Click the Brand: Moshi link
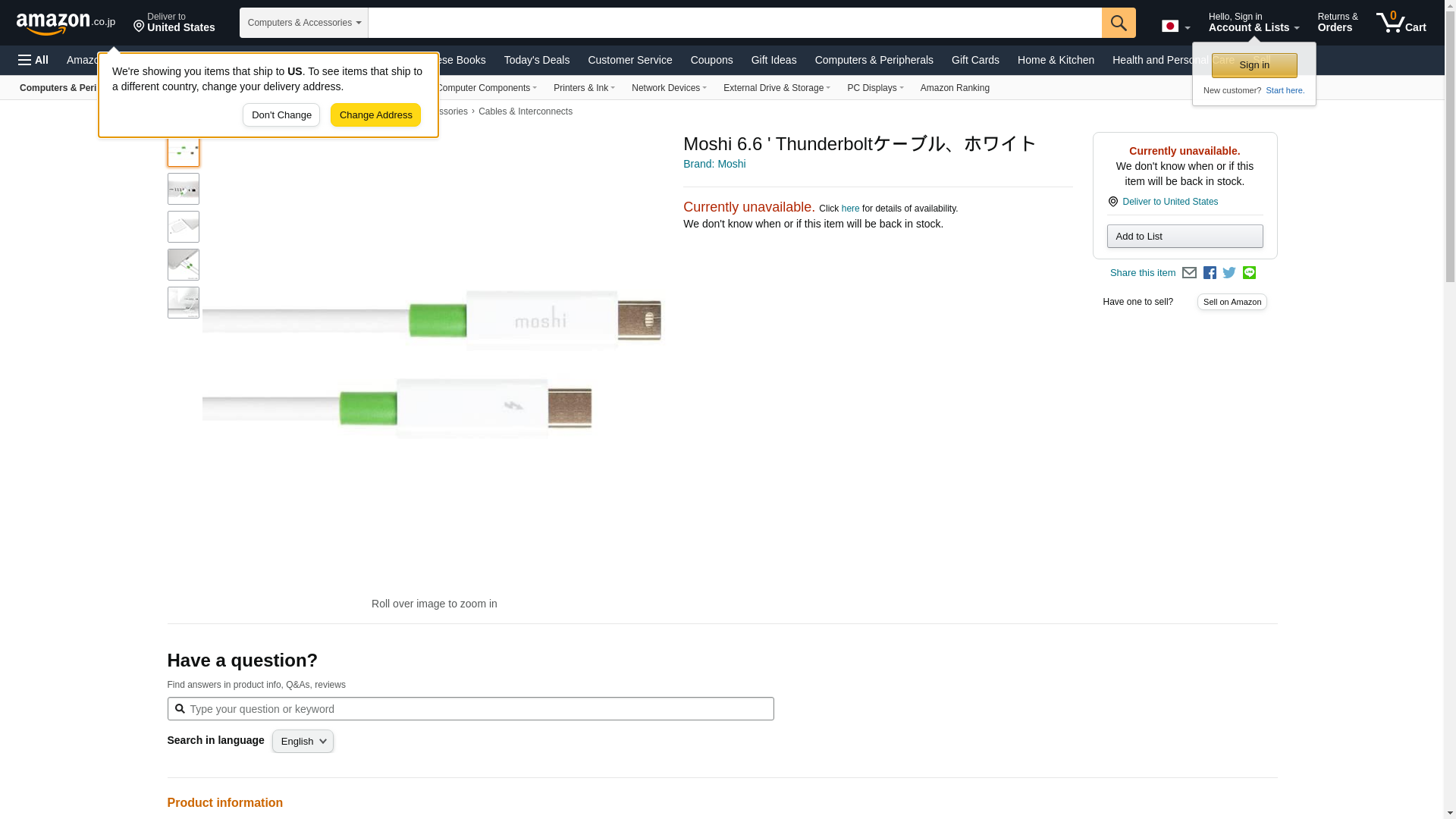Viewport: 1456px width, 819px height. click(714, 164)
